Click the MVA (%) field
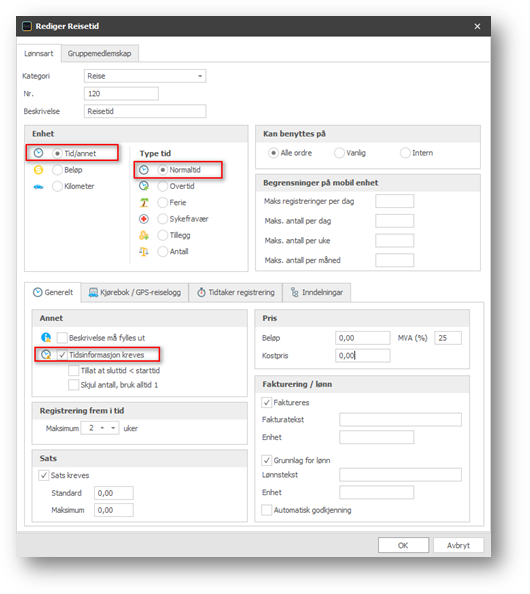Viewport: 530px width, 594px height. [448, 338]
